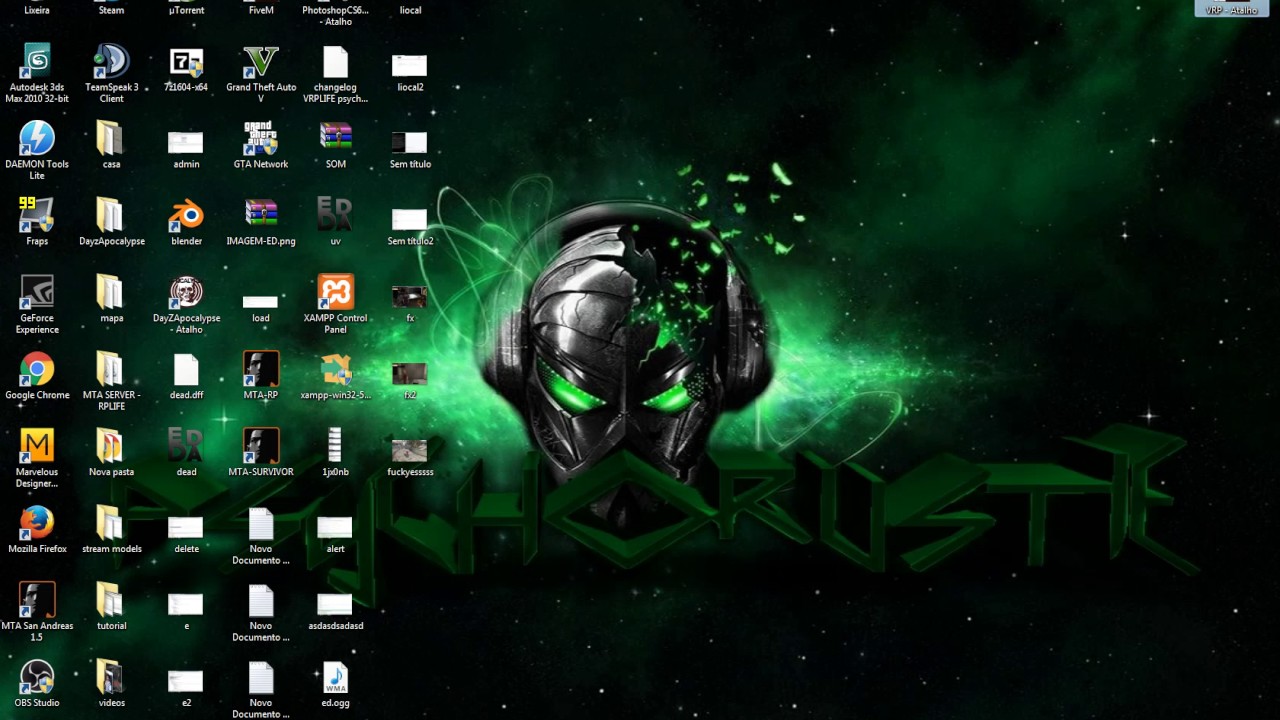Click the VRP - Atalho item
Screen dimensions: 1280x720
pyautogui.click(x=1232, y=9)
